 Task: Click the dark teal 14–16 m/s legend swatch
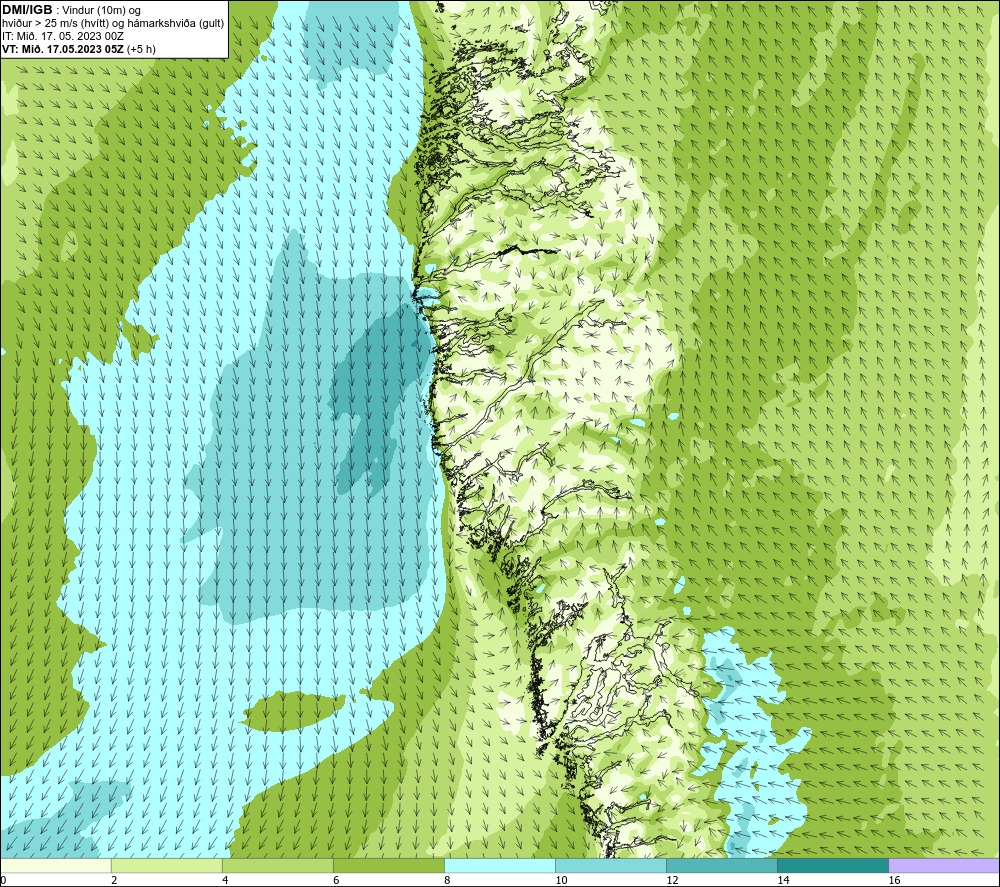point(833,865)
